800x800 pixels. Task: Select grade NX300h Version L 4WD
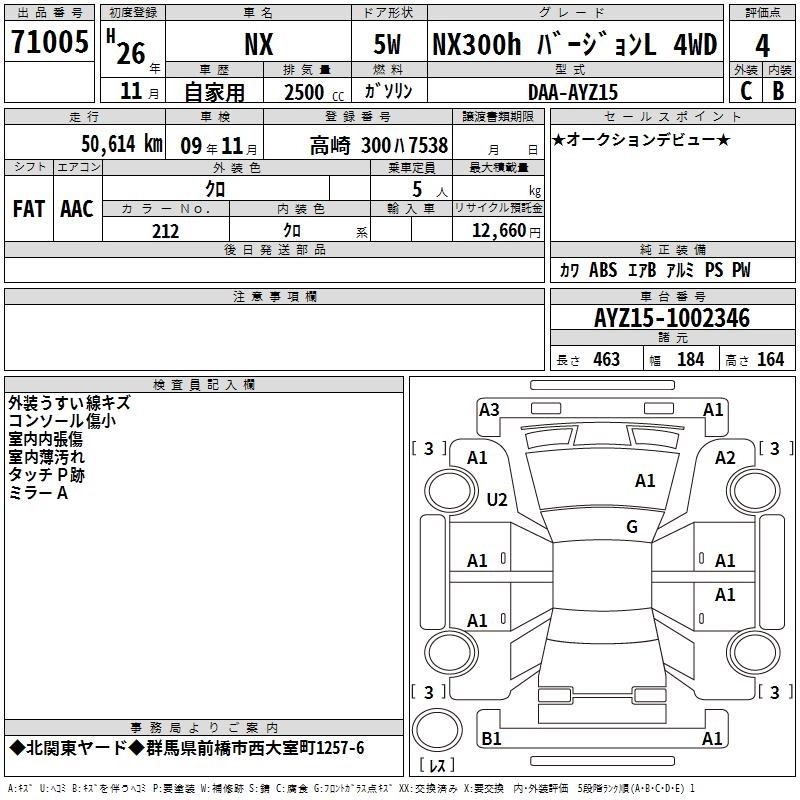[x=574, y=44]
